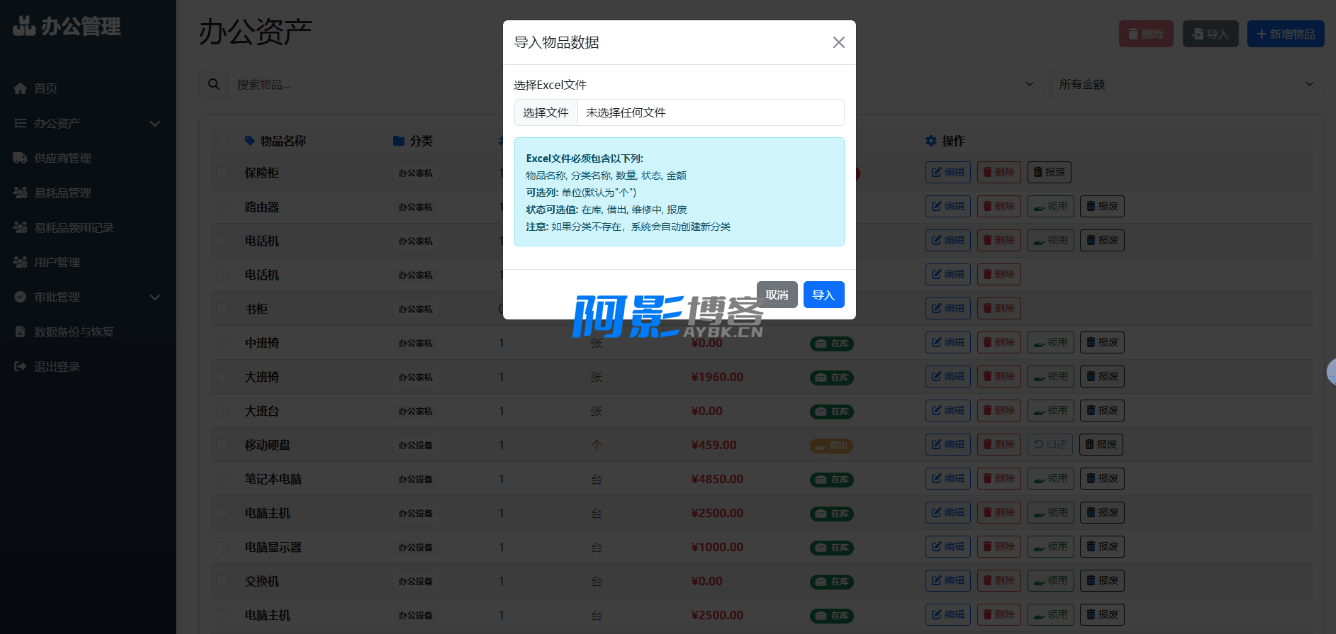This screenshot has width=1336, height=634.
Task: Focus the 搜索物品 search field
Action: click(x=350, y=85)
